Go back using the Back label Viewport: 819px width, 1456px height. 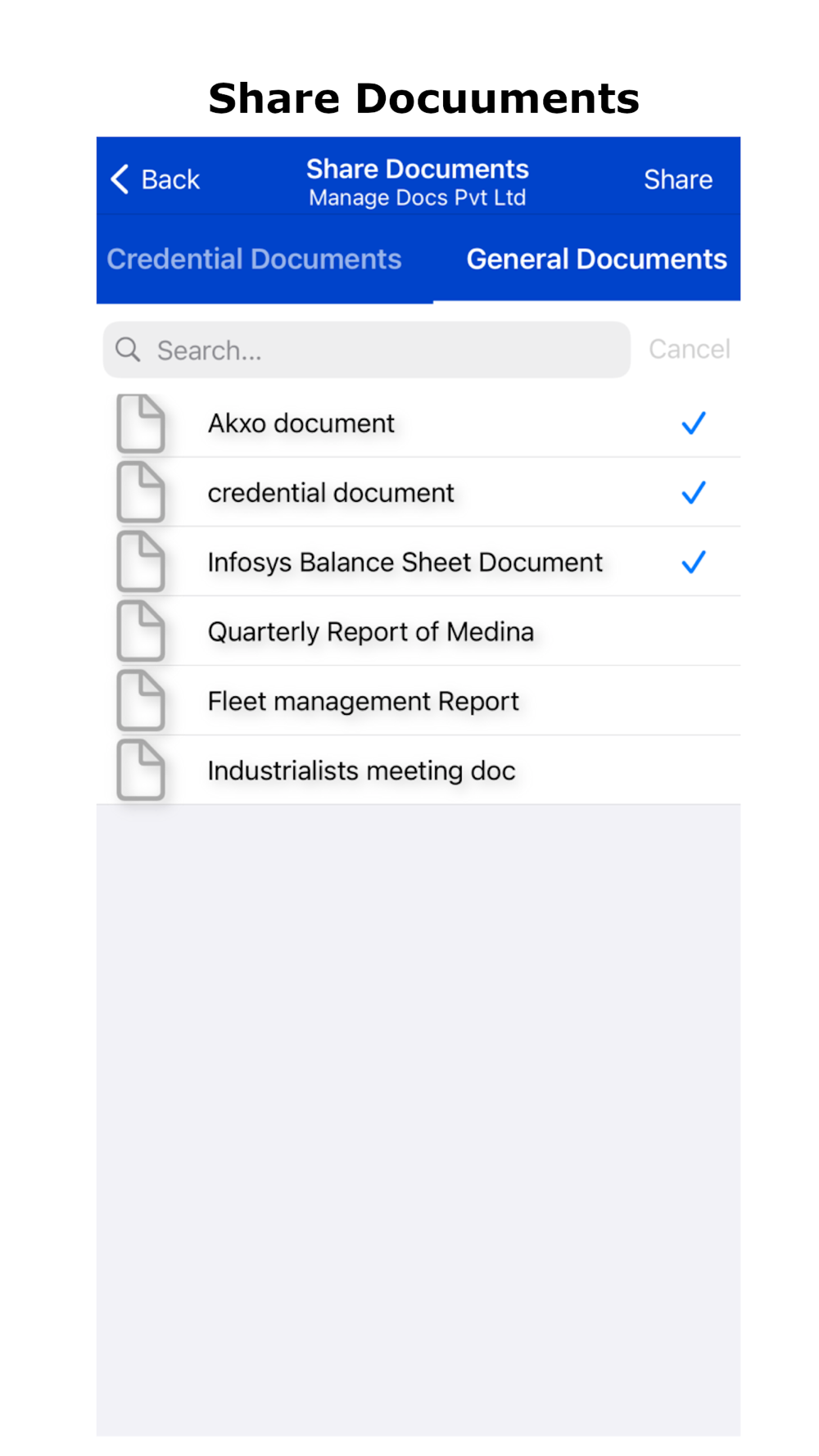[x=170, y=179]
